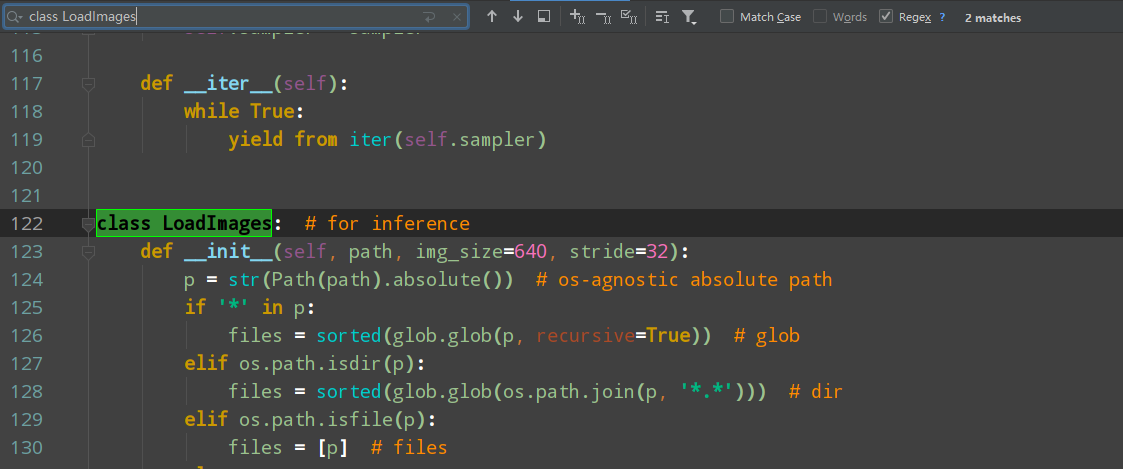
Task: Click the new line icon in search field
Action: tap(430, 16)
